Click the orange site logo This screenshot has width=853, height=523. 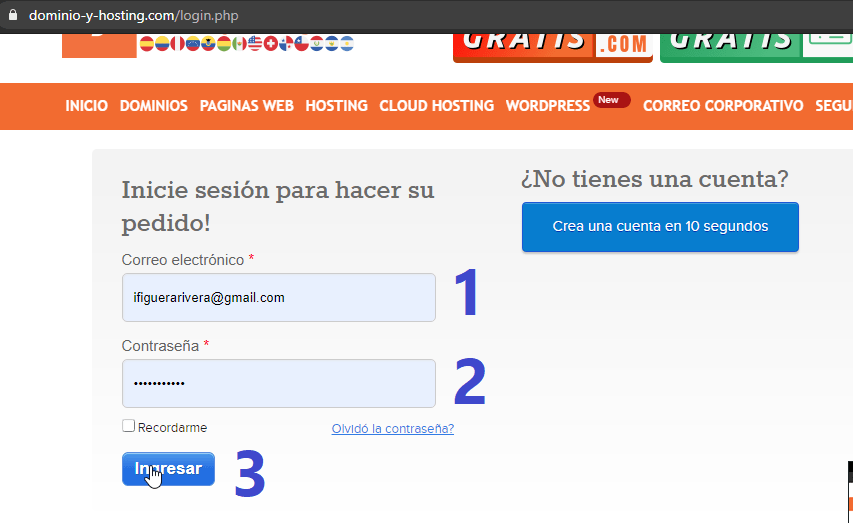(x=99, y=46)
